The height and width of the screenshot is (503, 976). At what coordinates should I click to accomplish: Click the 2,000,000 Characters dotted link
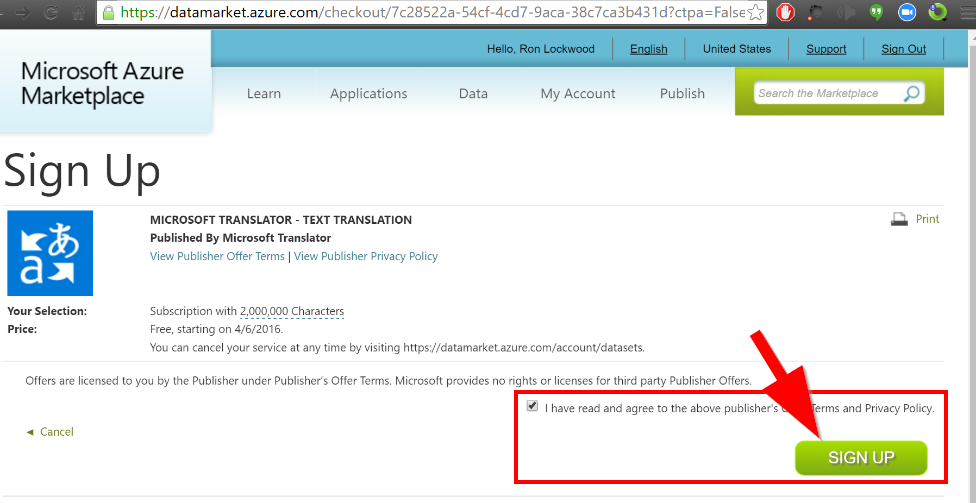click(x=292, y=311)
